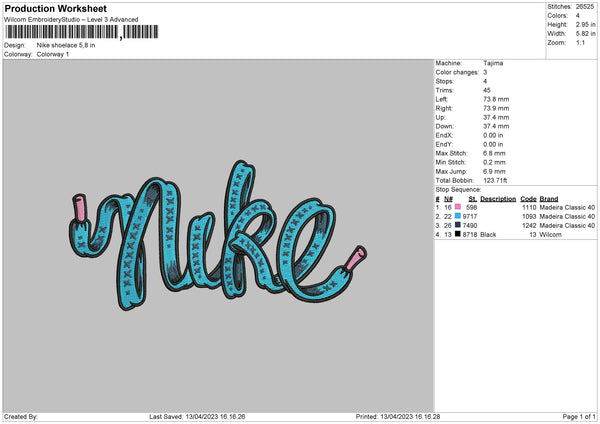This screenshot has width=600, height=424.
Task: Click 'Wilcom EmbroideryStudio – Level 3 Advanced' text
Action: click(x=71, y=20)
